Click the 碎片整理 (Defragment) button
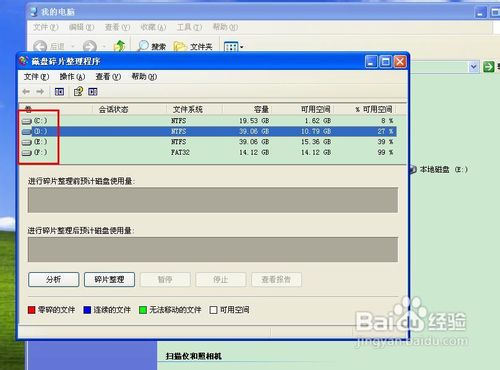The image size is (500, 370). (109, 279)
